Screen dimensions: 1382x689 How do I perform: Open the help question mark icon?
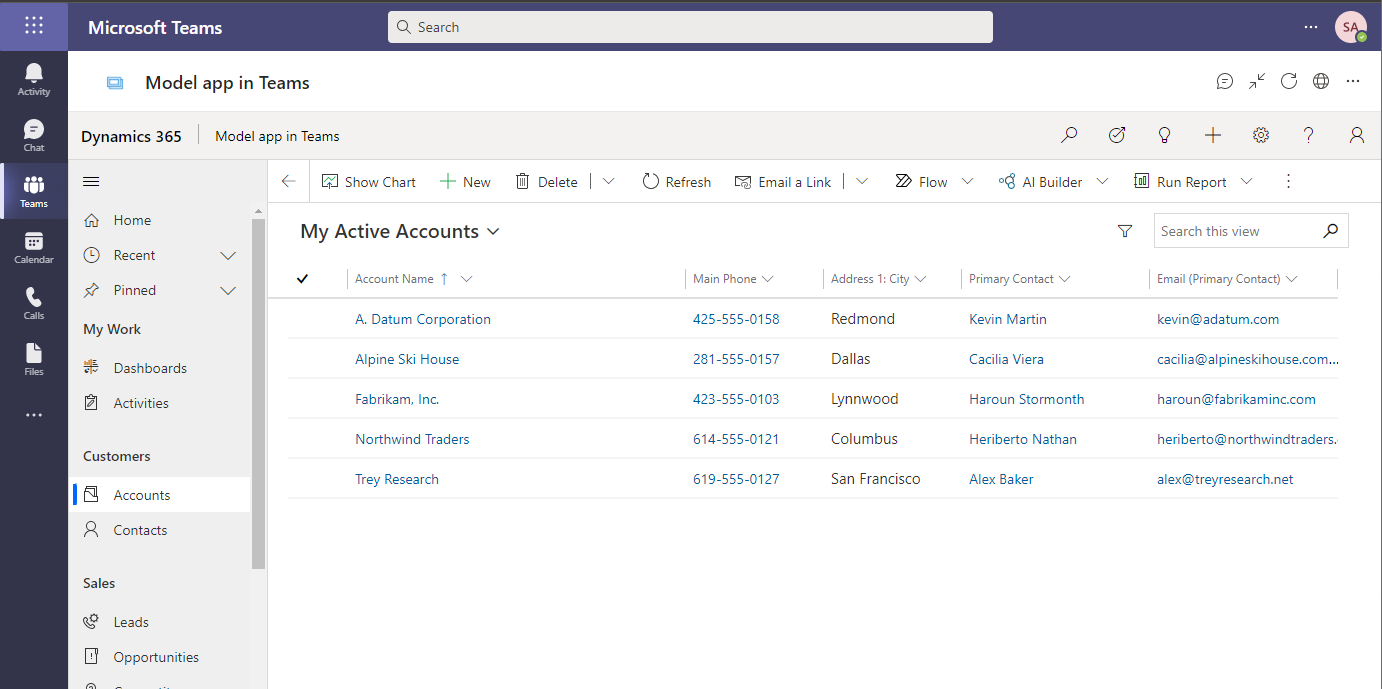click(1309, 135)
